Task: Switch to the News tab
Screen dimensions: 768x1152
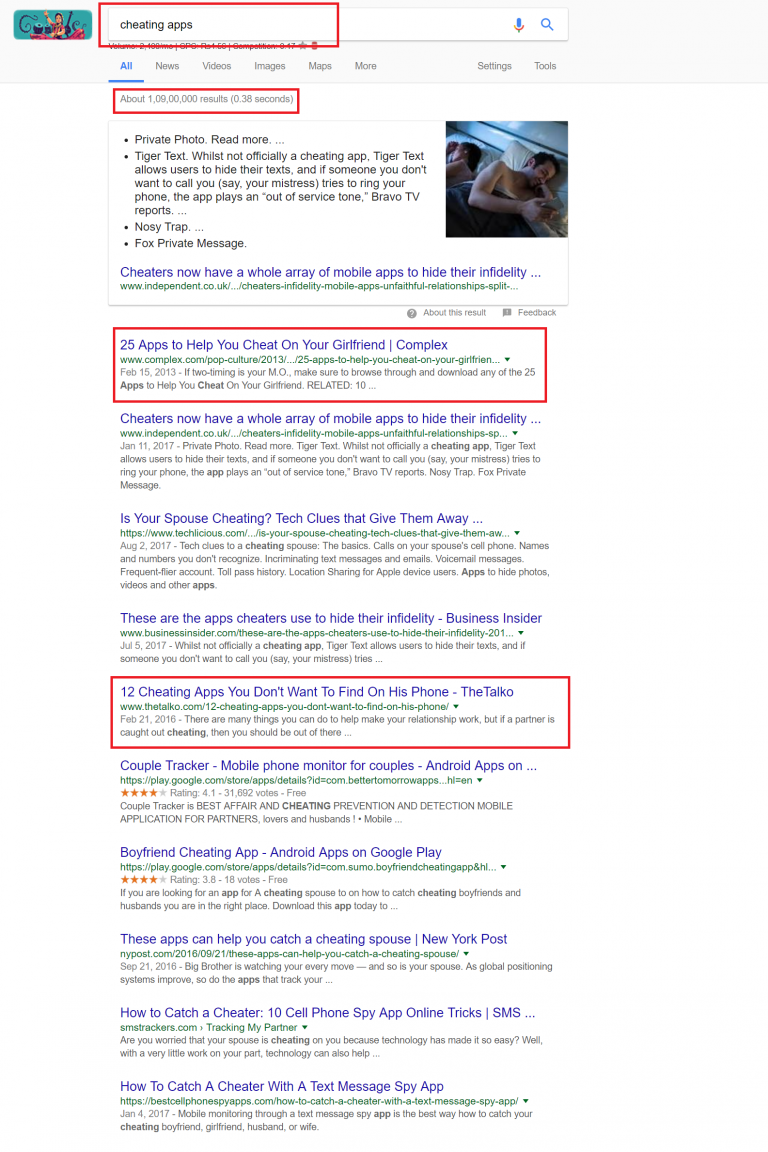Action: pos(167,66)
